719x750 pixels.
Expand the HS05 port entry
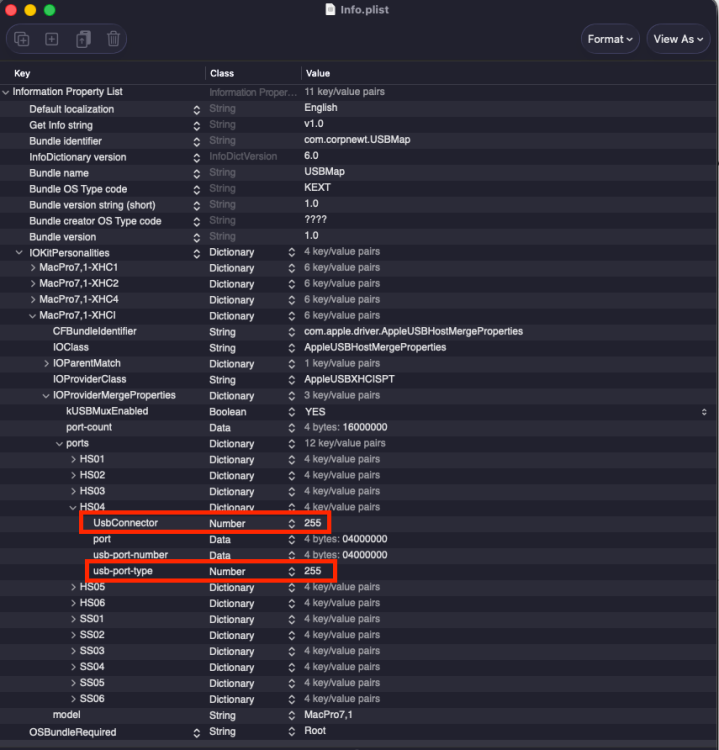click(x=73, y=587)
